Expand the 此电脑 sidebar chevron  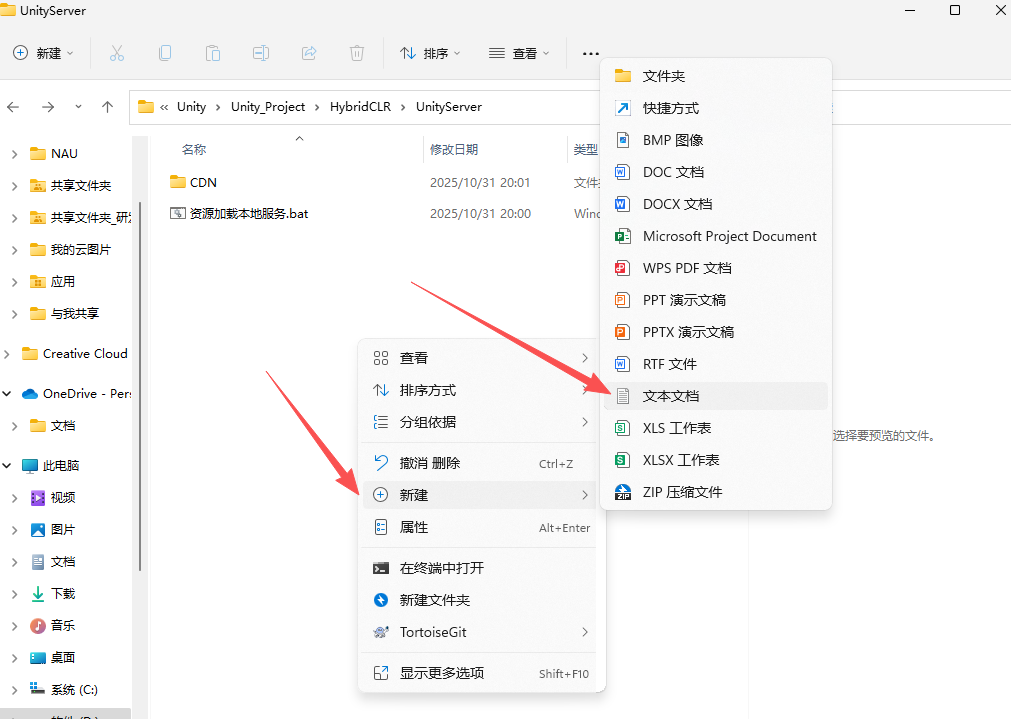(8, 465)
